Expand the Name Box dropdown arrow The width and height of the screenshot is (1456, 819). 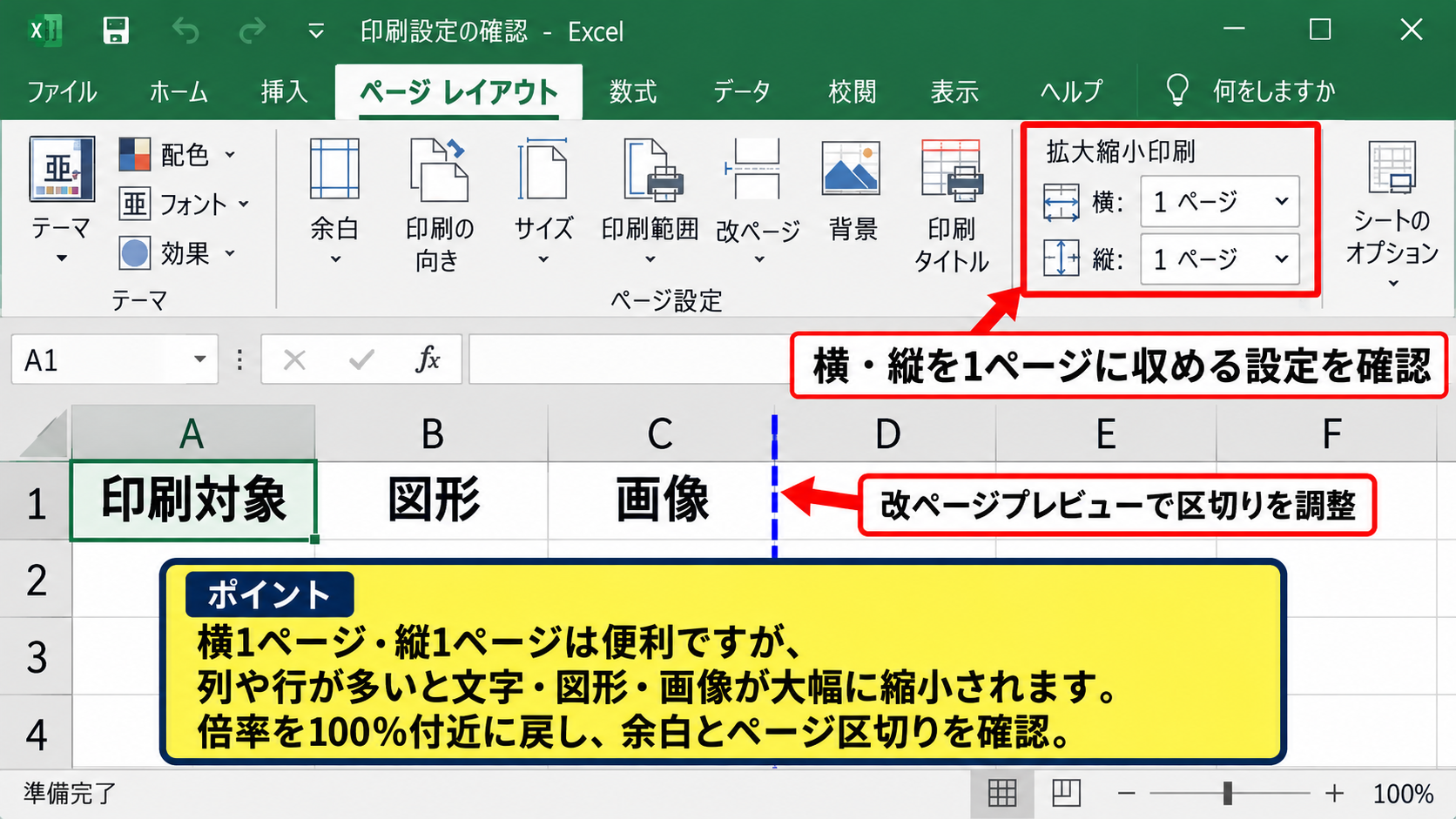click(x=200, y=359)
